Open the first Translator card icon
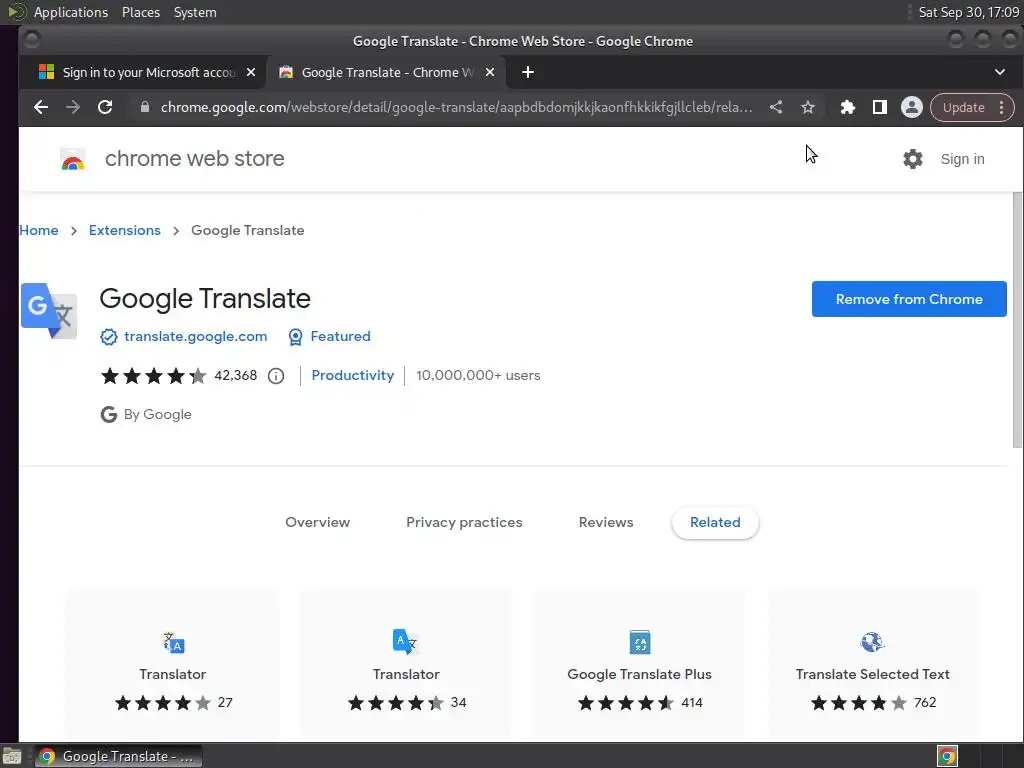The height and width of the screenshot is (768, 1024). point(173,643)
